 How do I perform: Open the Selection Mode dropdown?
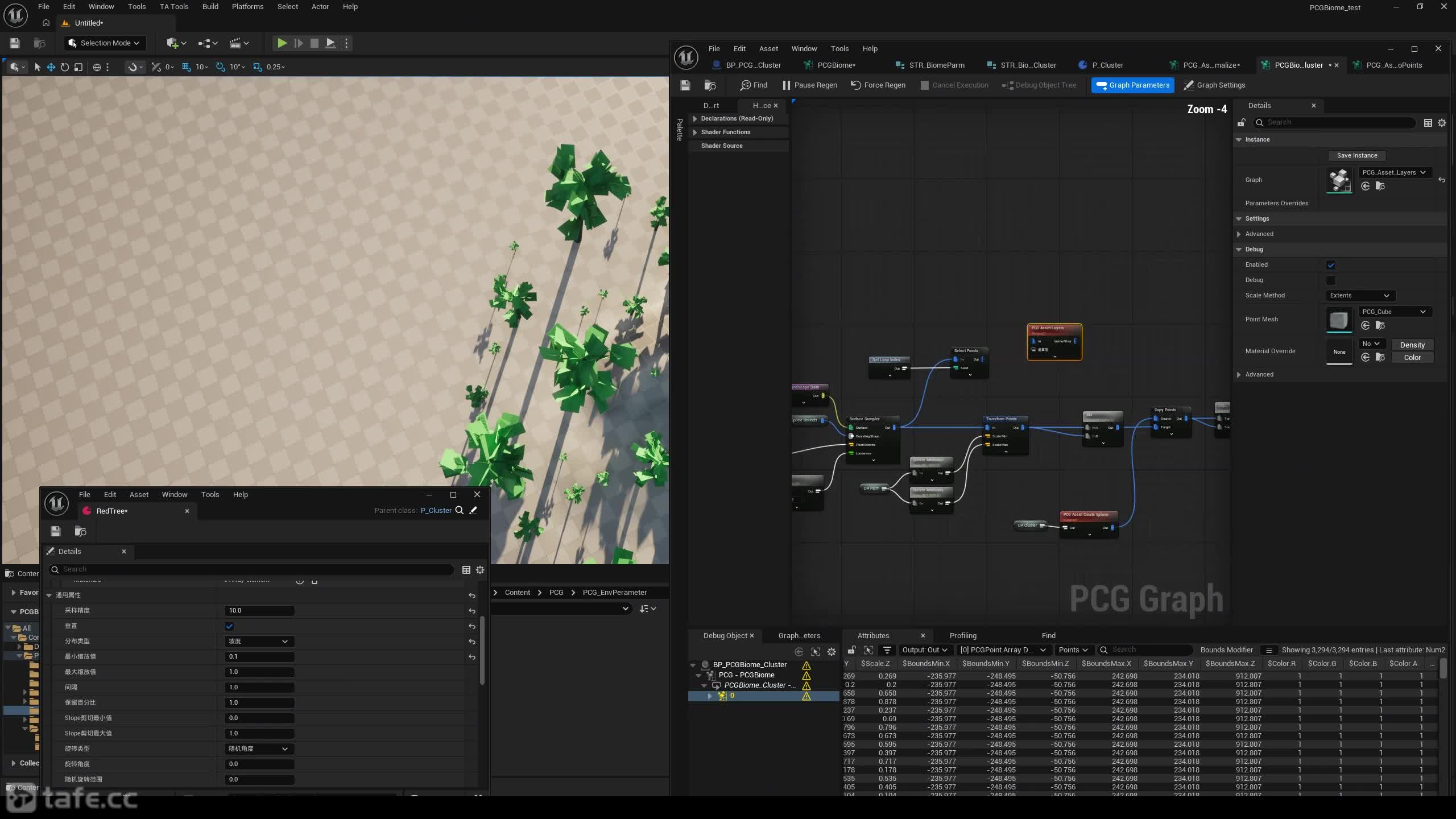(x=104, y=43)
